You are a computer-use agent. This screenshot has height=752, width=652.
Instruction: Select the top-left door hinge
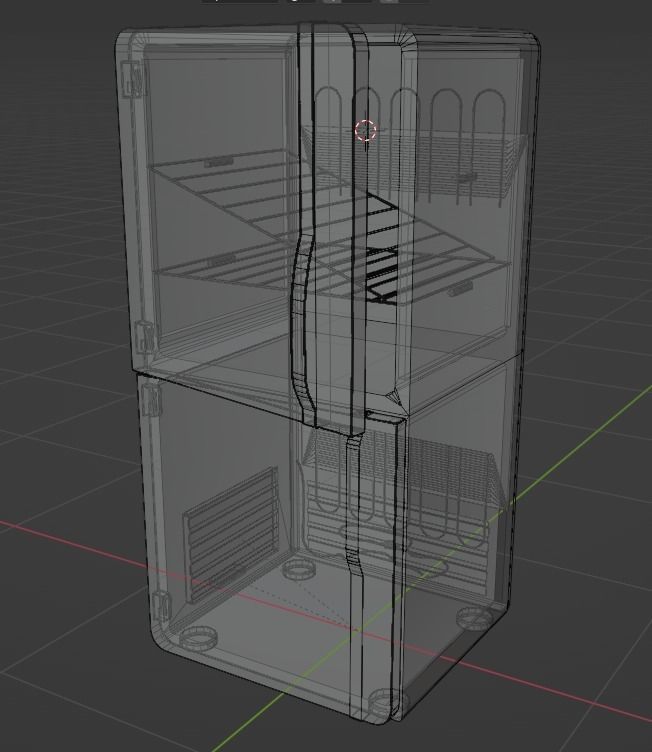(133, 79)
